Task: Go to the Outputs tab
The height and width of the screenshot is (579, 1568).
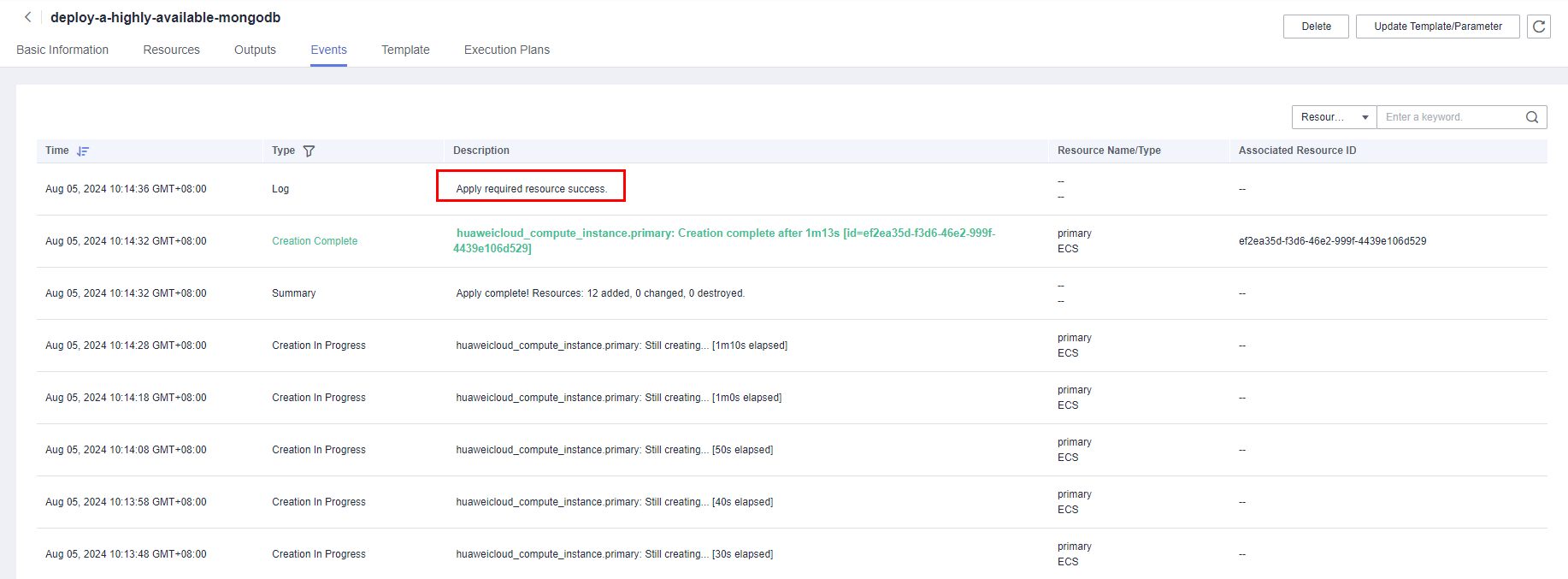Action: [x=255, y=50]
